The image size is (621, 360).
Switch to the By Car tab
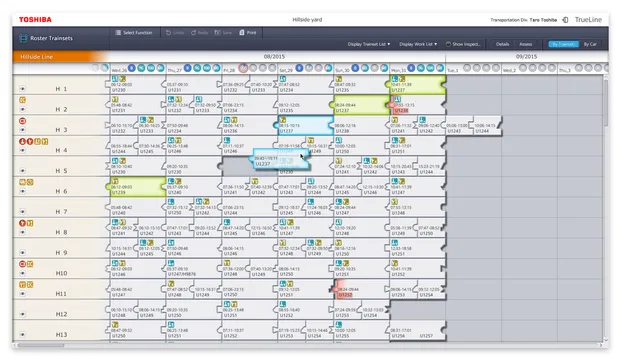590,44
